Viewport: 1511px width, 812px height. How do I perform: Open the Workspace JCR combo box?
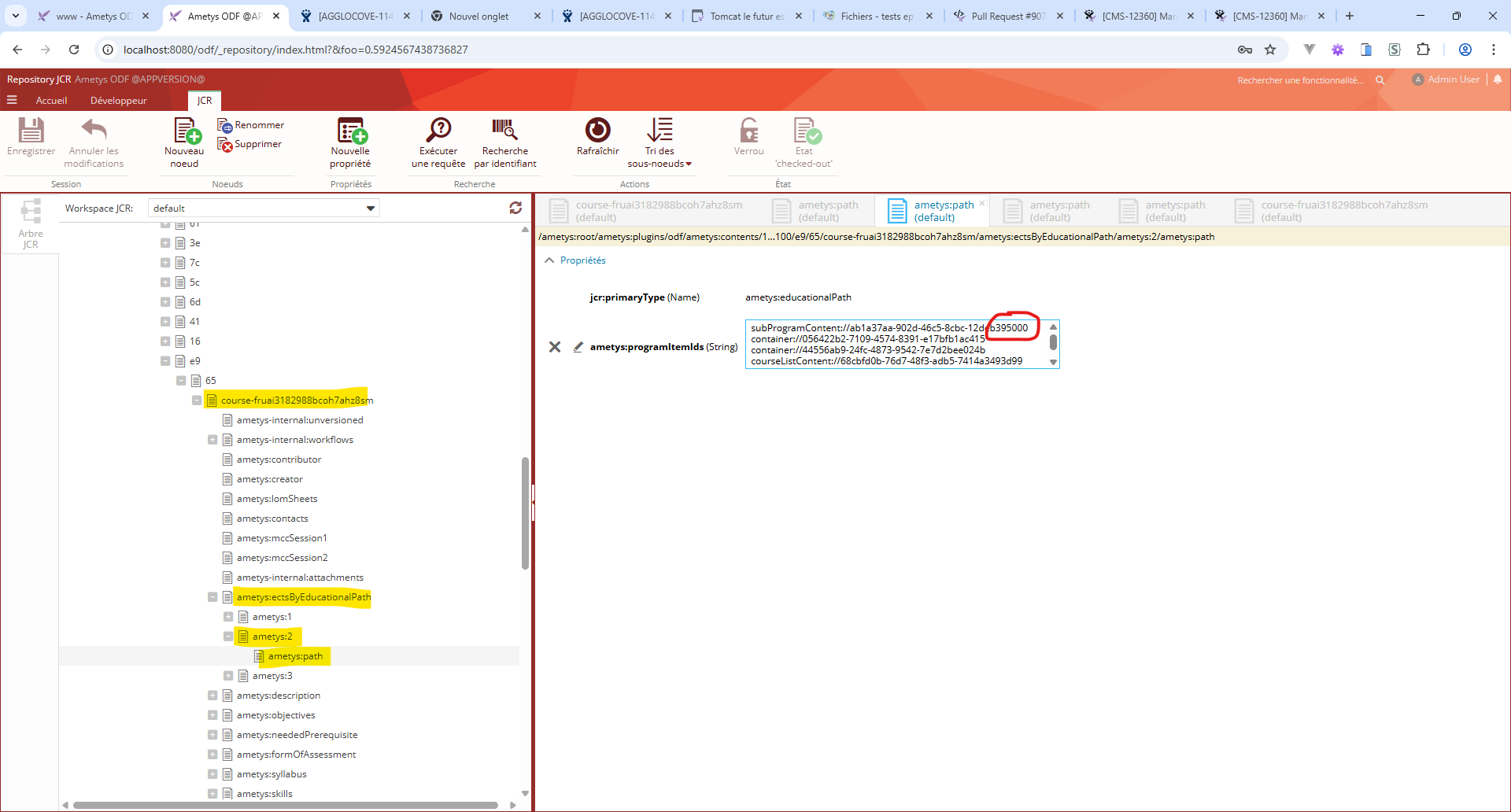pos(370,209)
